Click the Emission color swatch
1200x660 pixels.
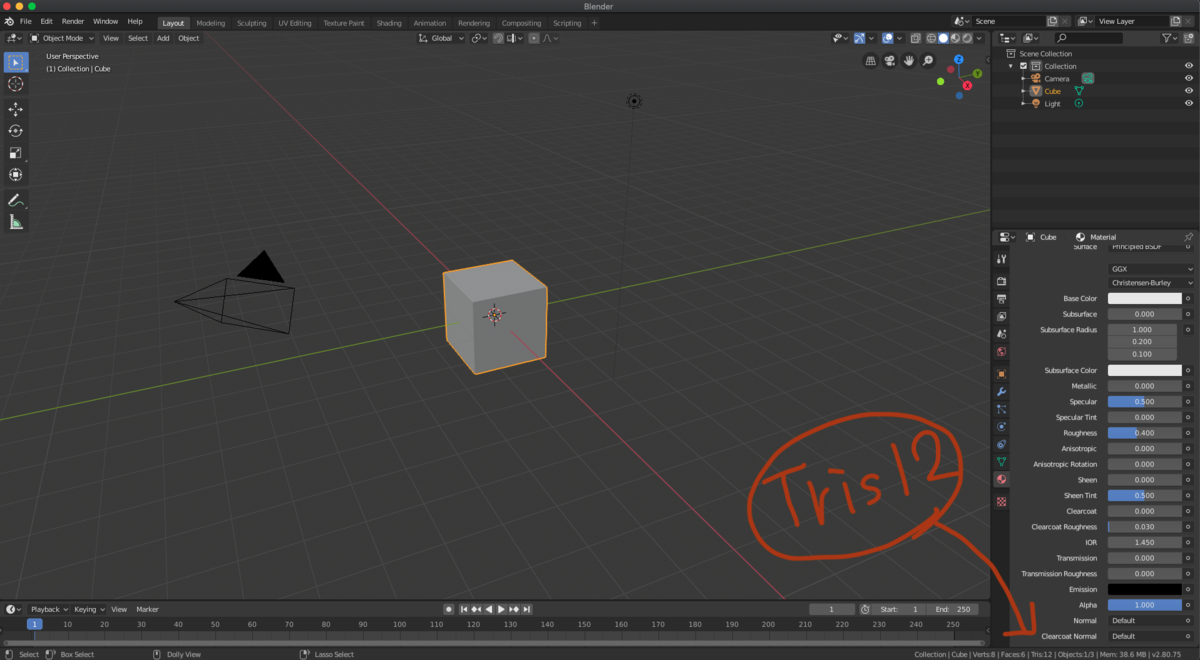tap(1144, 589)
